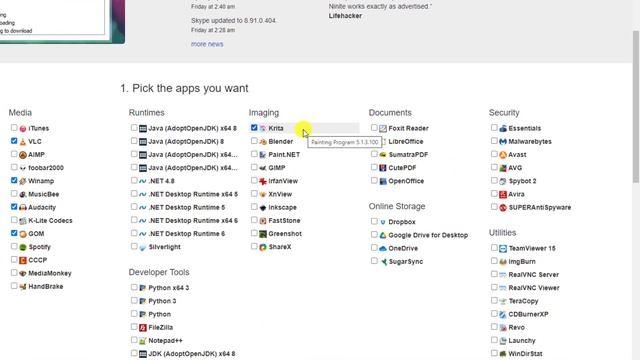640x360 pixels.
Task: Click the Paint.NET app icon
Action: tap(263, 155)
